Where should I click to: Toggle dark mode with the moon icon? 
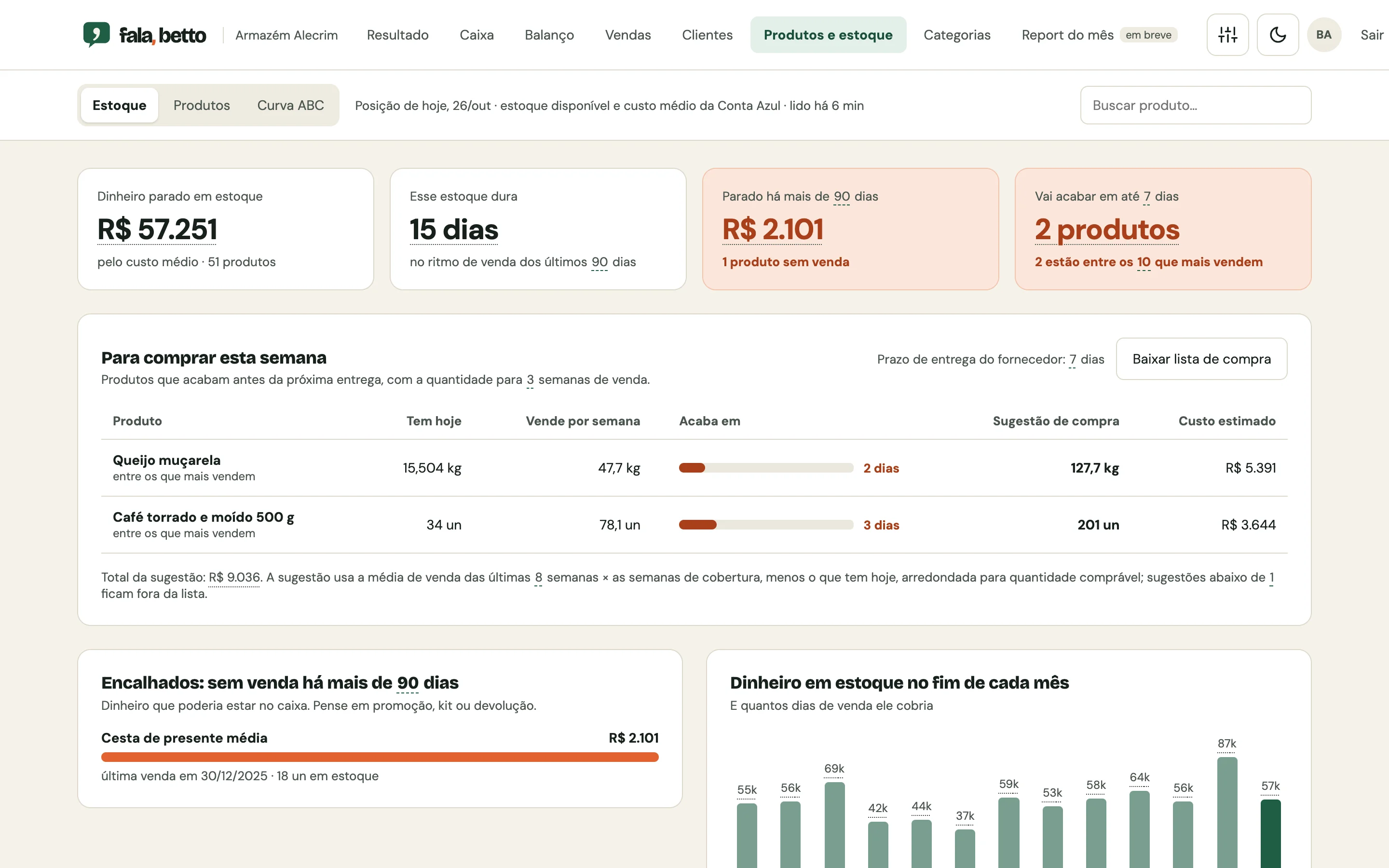1278,35
